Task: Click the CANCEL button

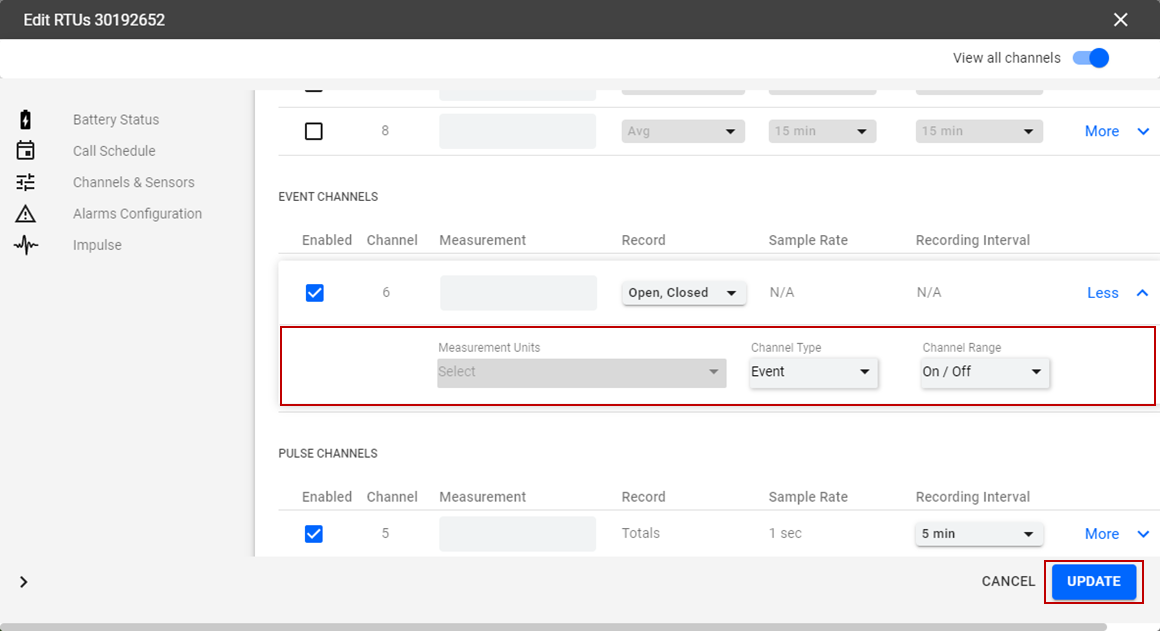Action: point(1008,582)
